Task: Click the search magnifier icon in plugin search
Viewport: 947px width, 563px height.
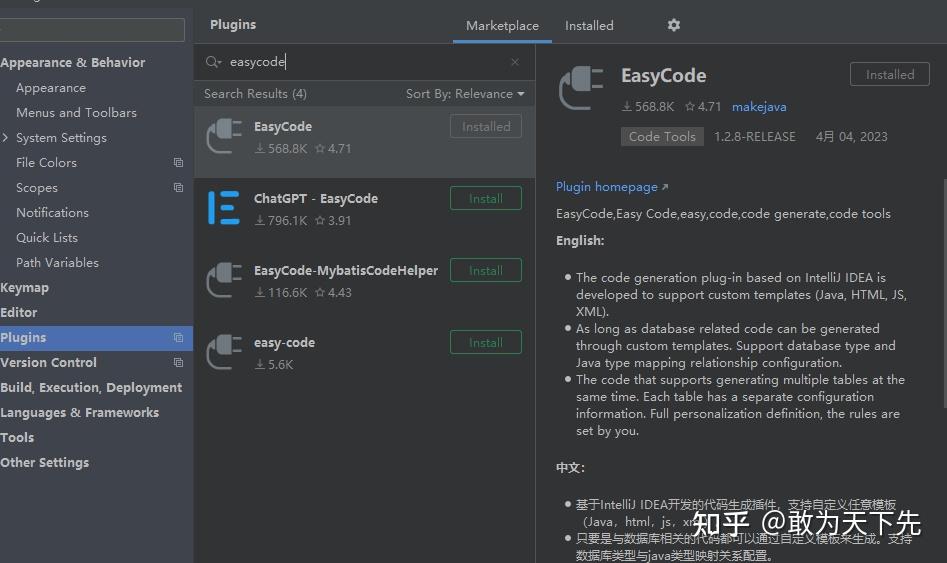Action: coord(213,62)
